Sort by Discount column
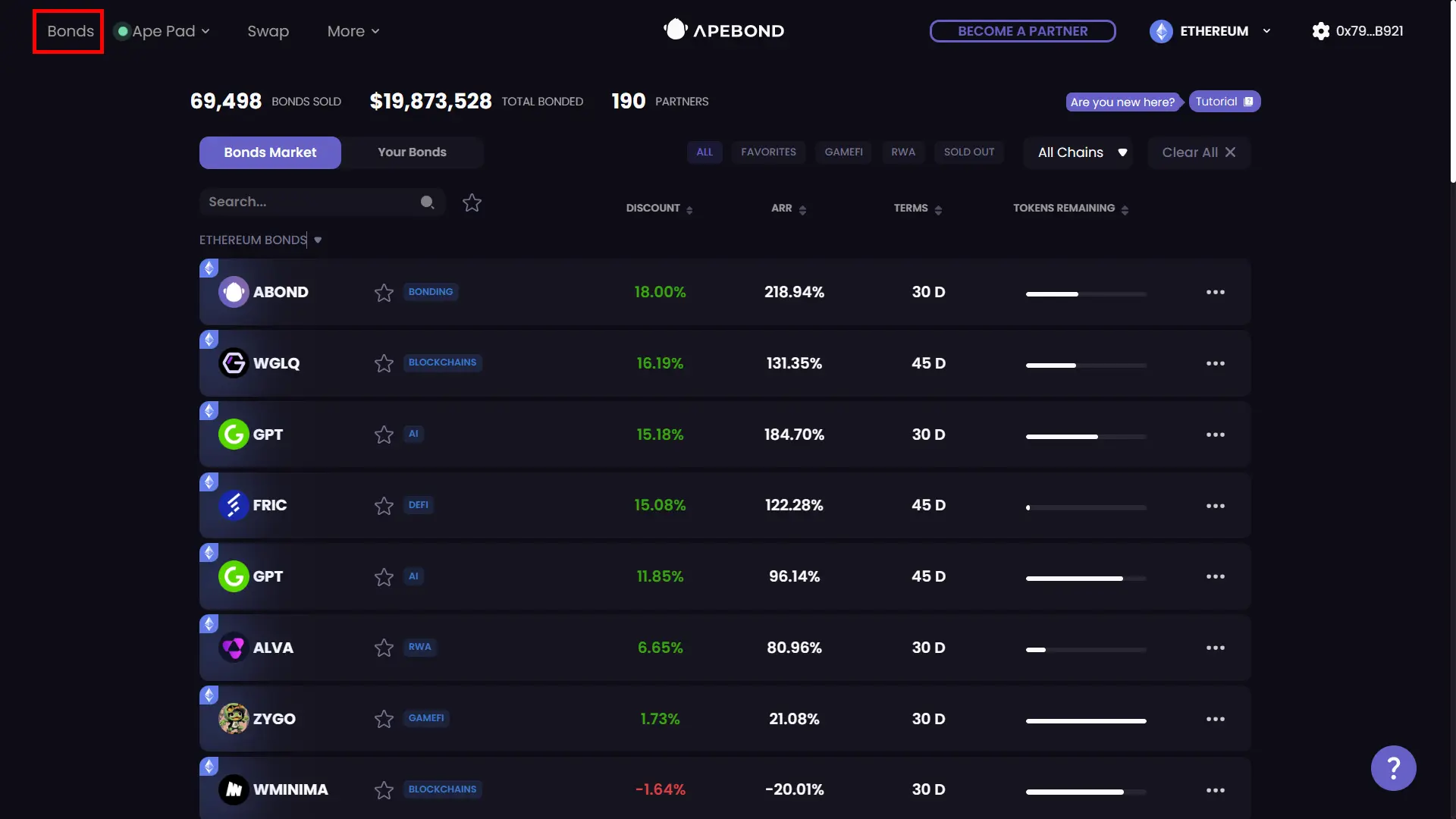The width and height of the screenshot is (1456, 819). [659, 209]
